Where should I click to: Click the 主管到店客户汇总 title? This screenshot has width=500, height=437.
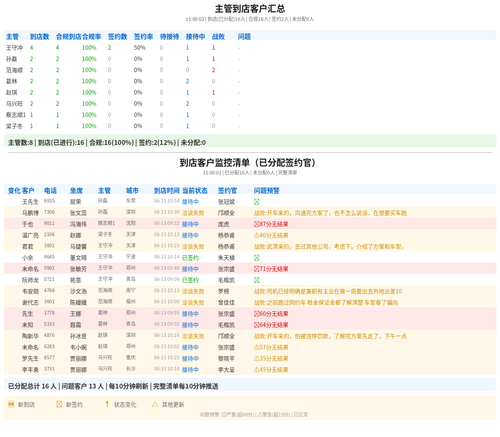250,9
